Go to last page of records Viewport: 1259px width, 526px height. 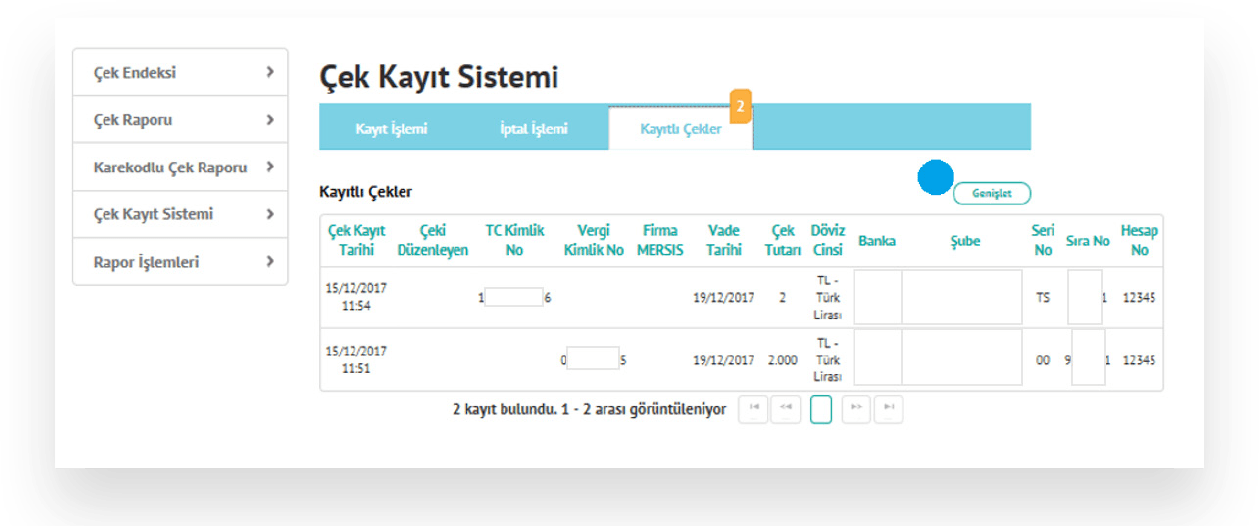tap(888, 409)
